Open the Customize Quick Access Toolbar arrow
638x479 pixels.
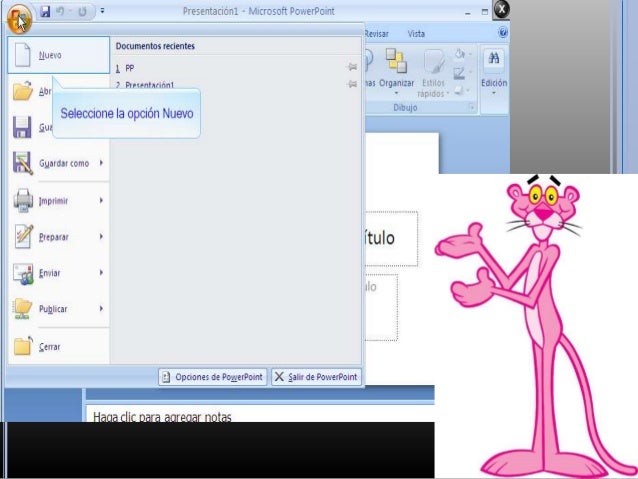click(x=102, y=11)
